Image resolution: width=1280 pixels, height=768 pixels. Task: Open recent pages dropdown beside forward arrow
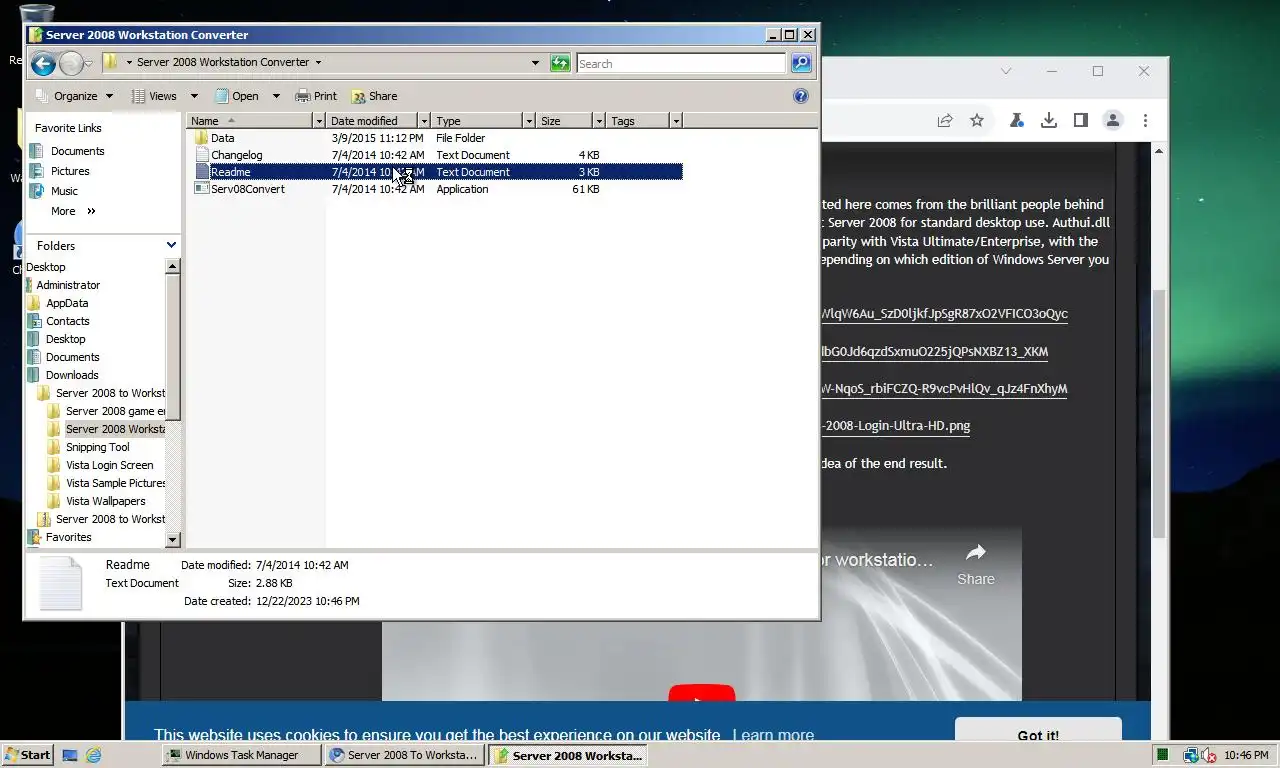89,64
